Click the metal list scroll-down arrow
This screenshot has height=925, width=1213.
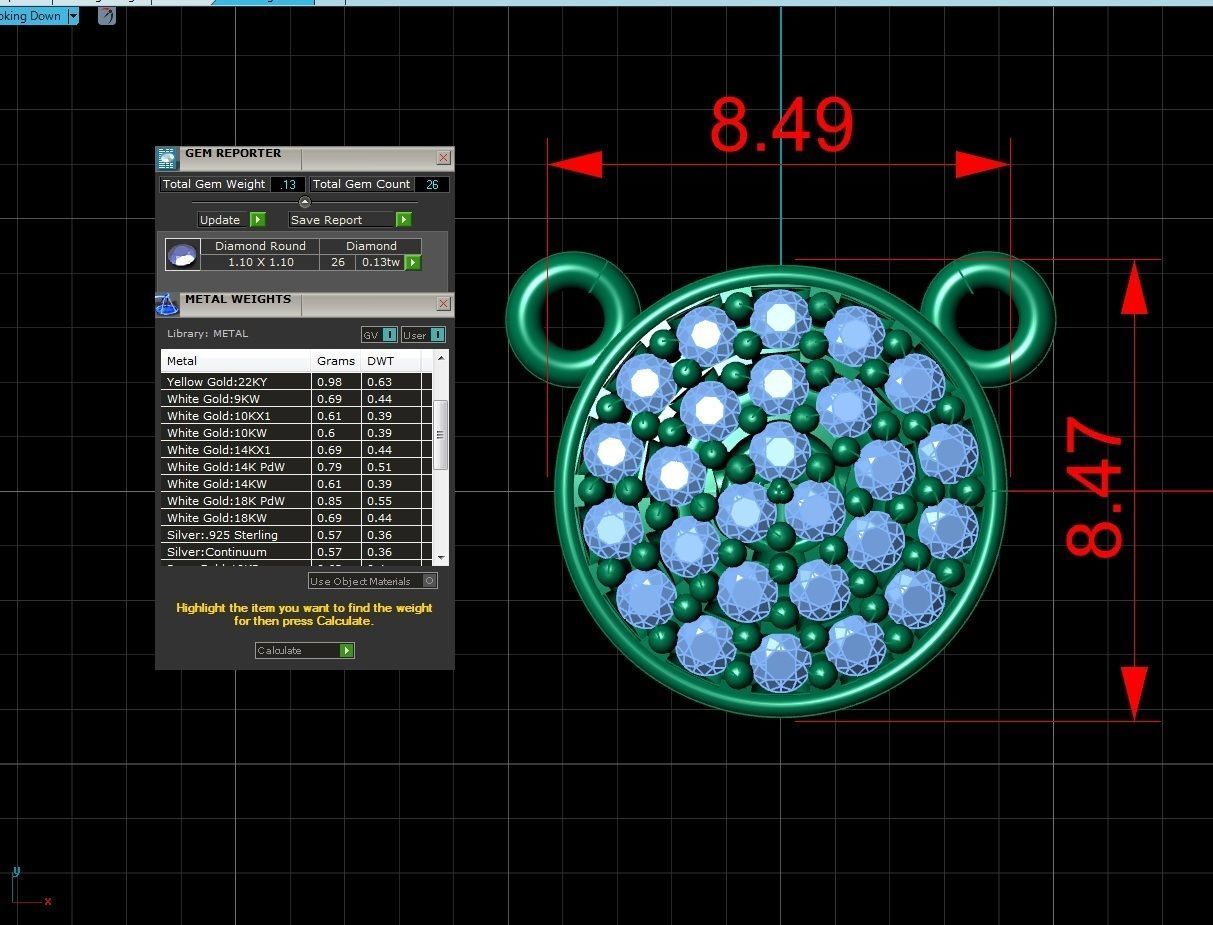tap(441, 557)
